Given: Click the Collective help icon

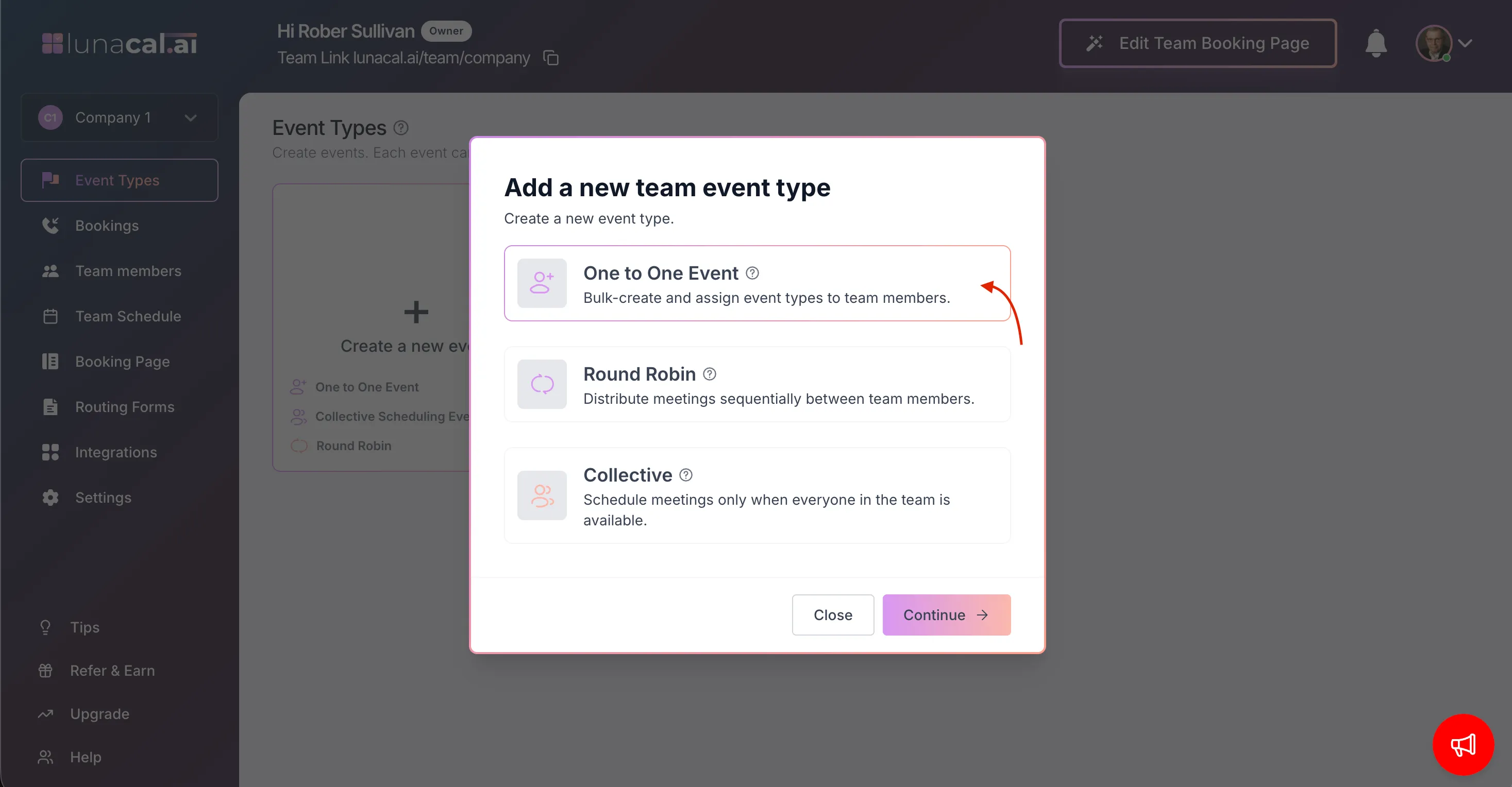Looking at the screenshot, I should 686,474.
